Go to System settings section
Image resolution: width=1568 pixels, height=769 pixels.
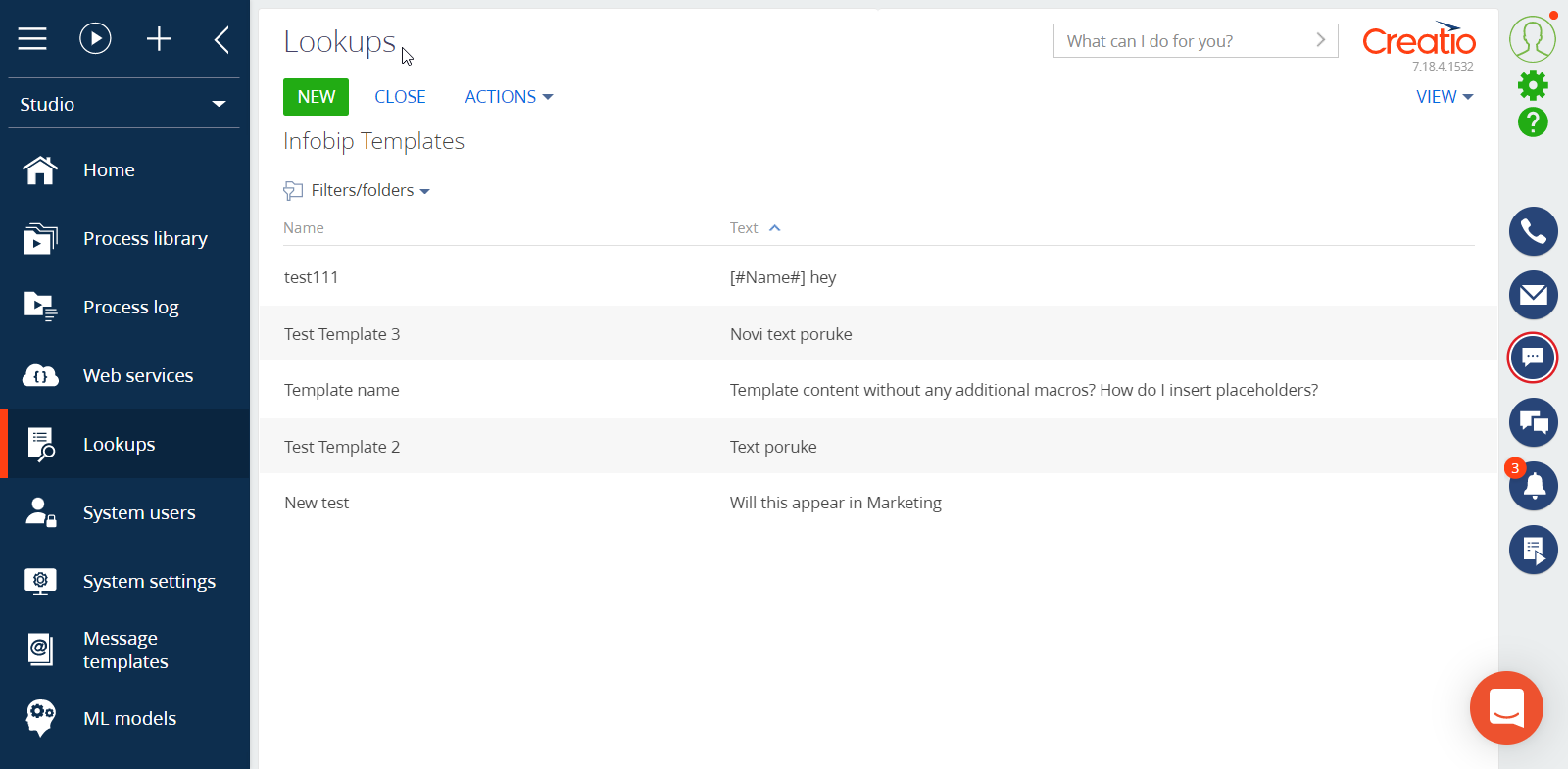149,581
